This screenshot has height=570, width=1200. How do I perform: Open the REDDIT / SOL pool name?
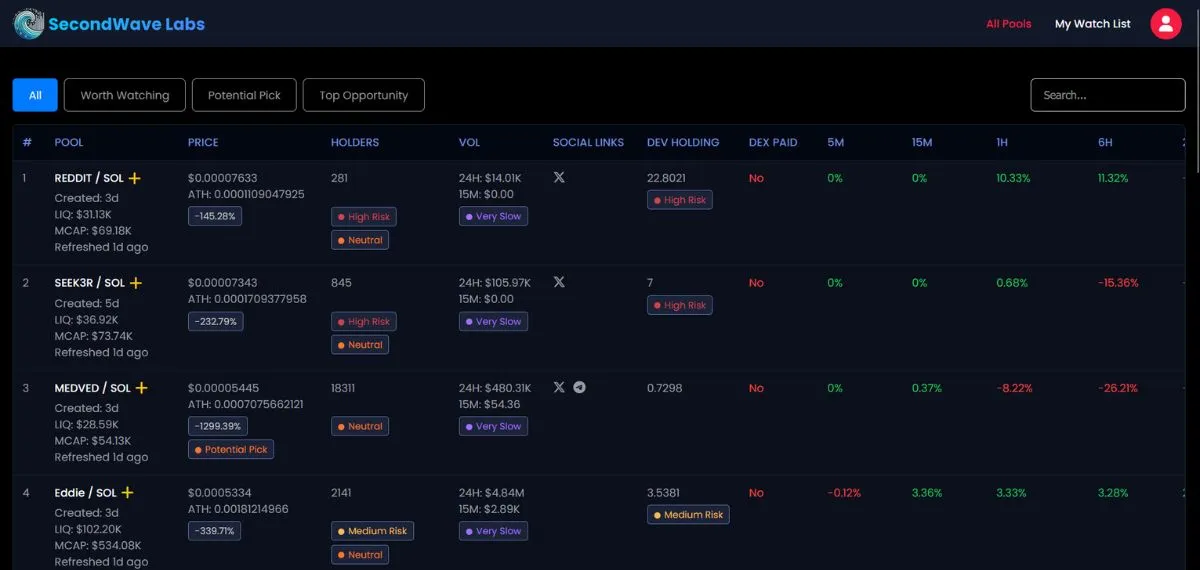coord(89,178)
